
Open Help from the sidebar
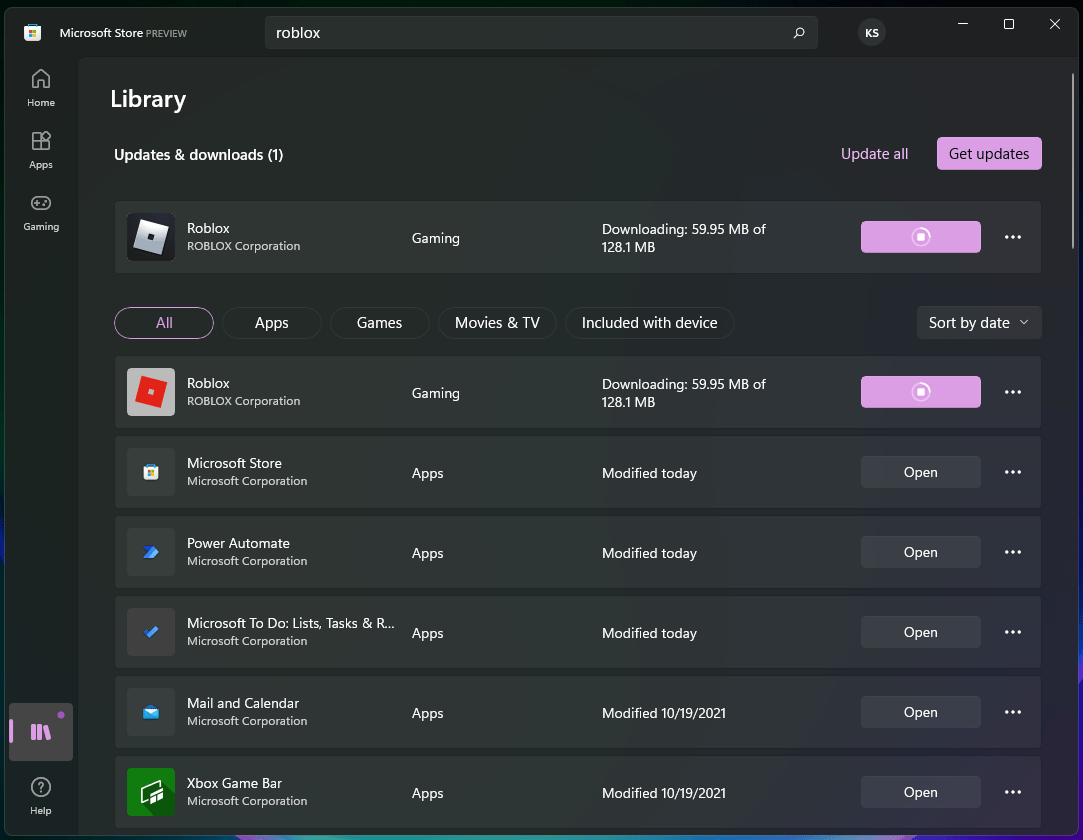pos(41,795)
